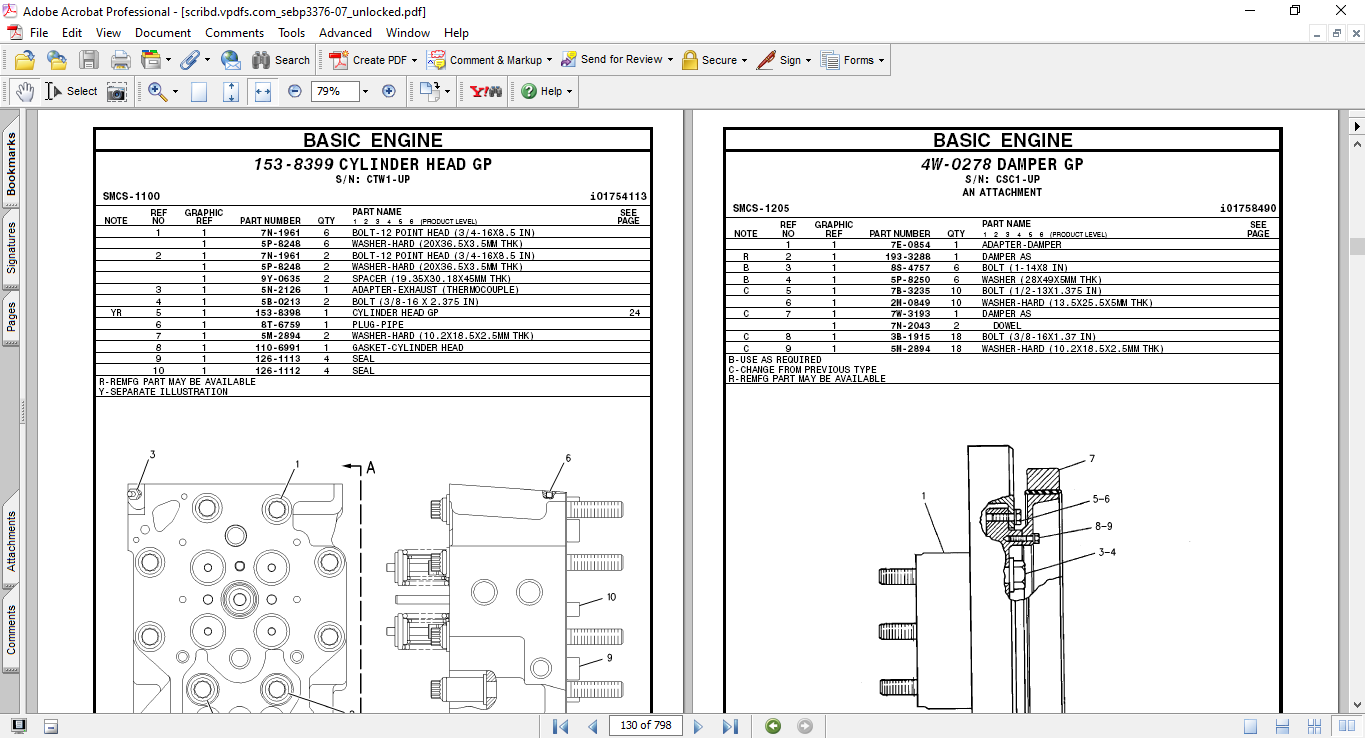The image size is (1365, 738).
Task: Click the zoom out minus button
Action: 295,91
